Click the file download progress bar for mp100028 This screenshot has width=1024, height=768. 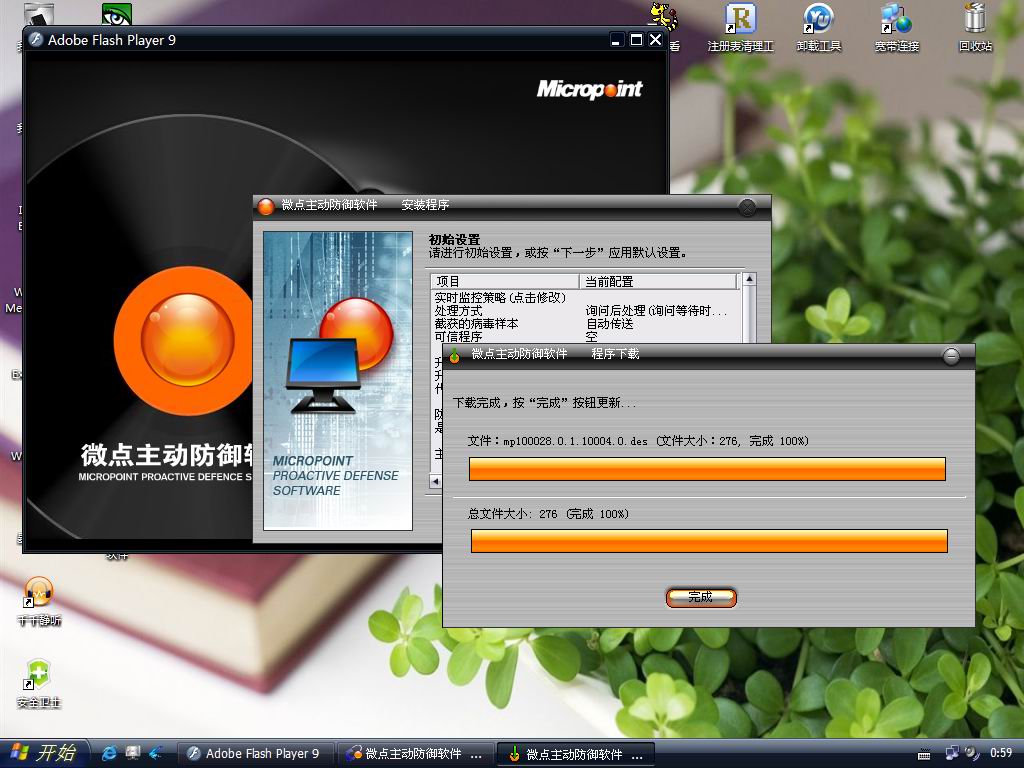707,469
